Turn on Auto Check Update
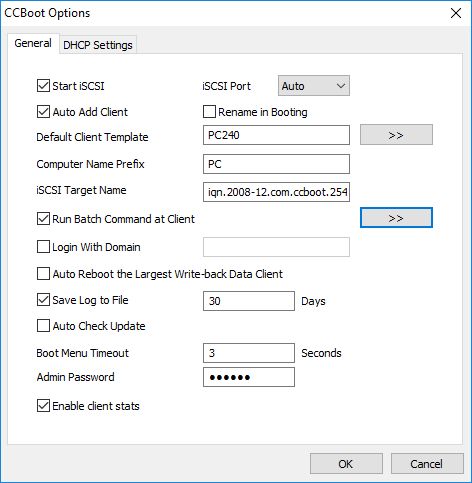This screenshot has height=483, width=472. [43, 326]
